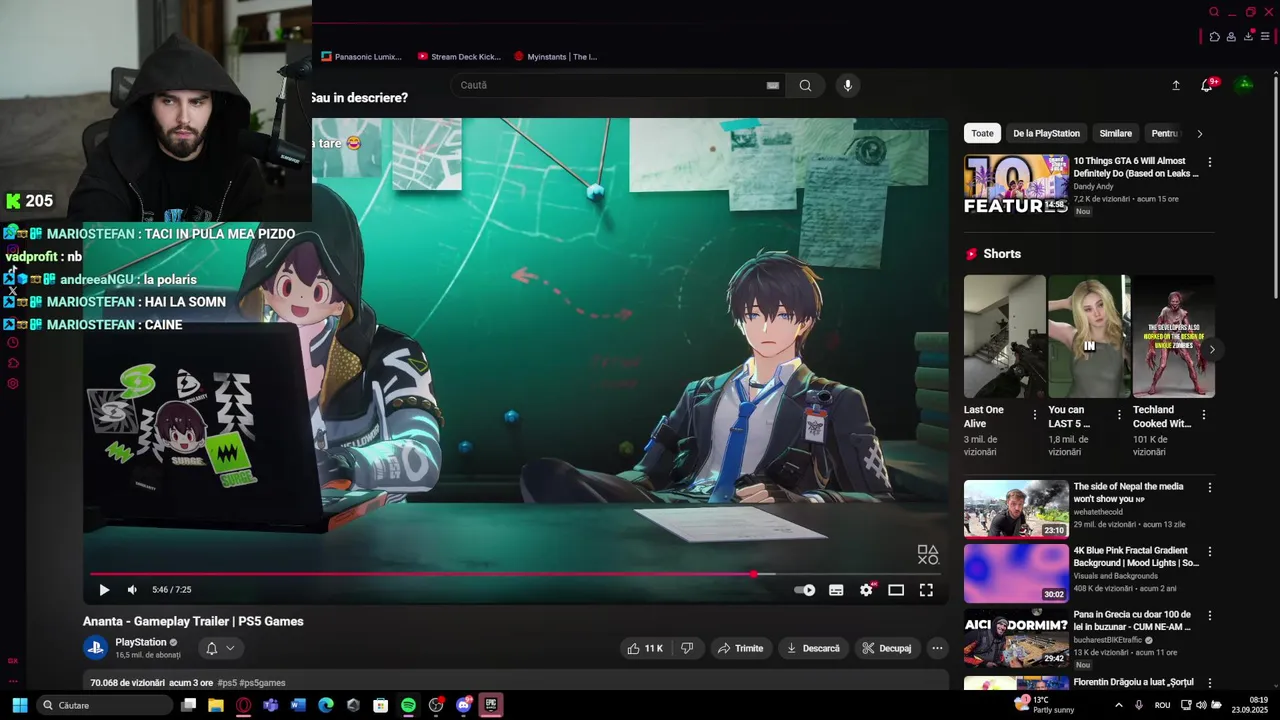
Task: Open options for the You can LAST short
Action: [x=1119, y=414]
